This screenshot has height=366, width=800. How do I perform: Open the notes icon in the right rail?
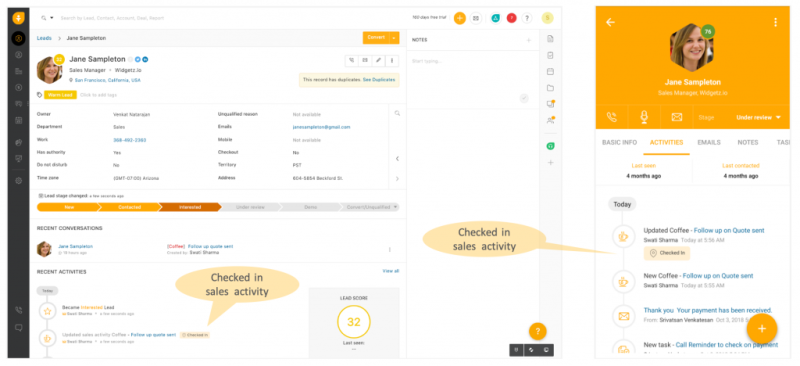point(550,39)
